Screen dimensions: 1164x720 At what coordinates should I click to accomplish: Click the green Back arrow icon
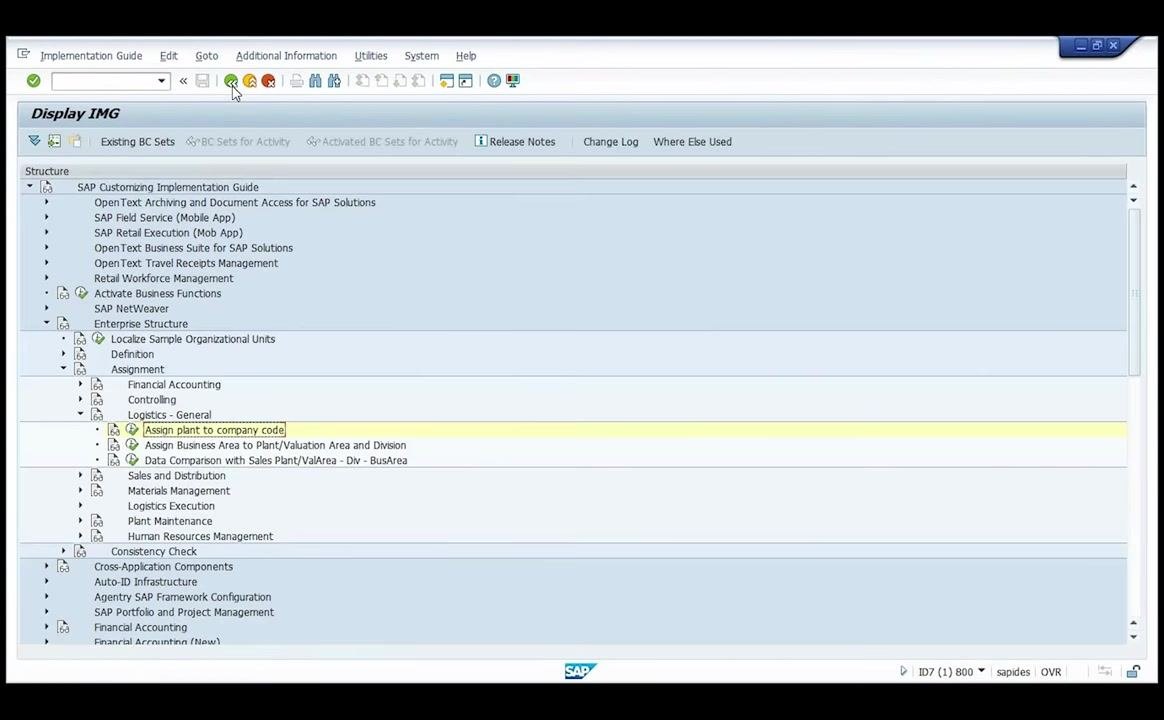click(x=231, y=81)
